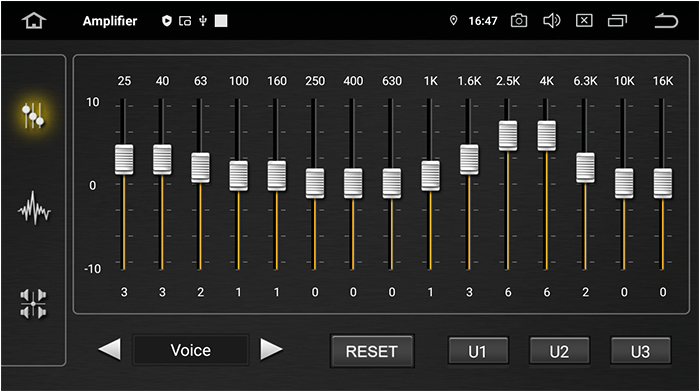700x392 pixels.
Task: Click the 16K slider handle
Action: [663, 183]
